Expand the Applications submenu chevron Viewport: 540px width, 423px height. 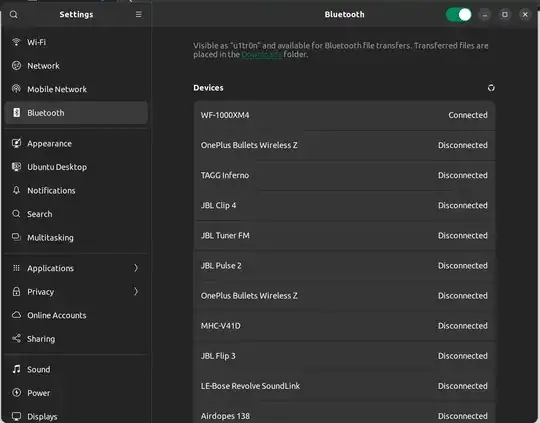(136, 268)
